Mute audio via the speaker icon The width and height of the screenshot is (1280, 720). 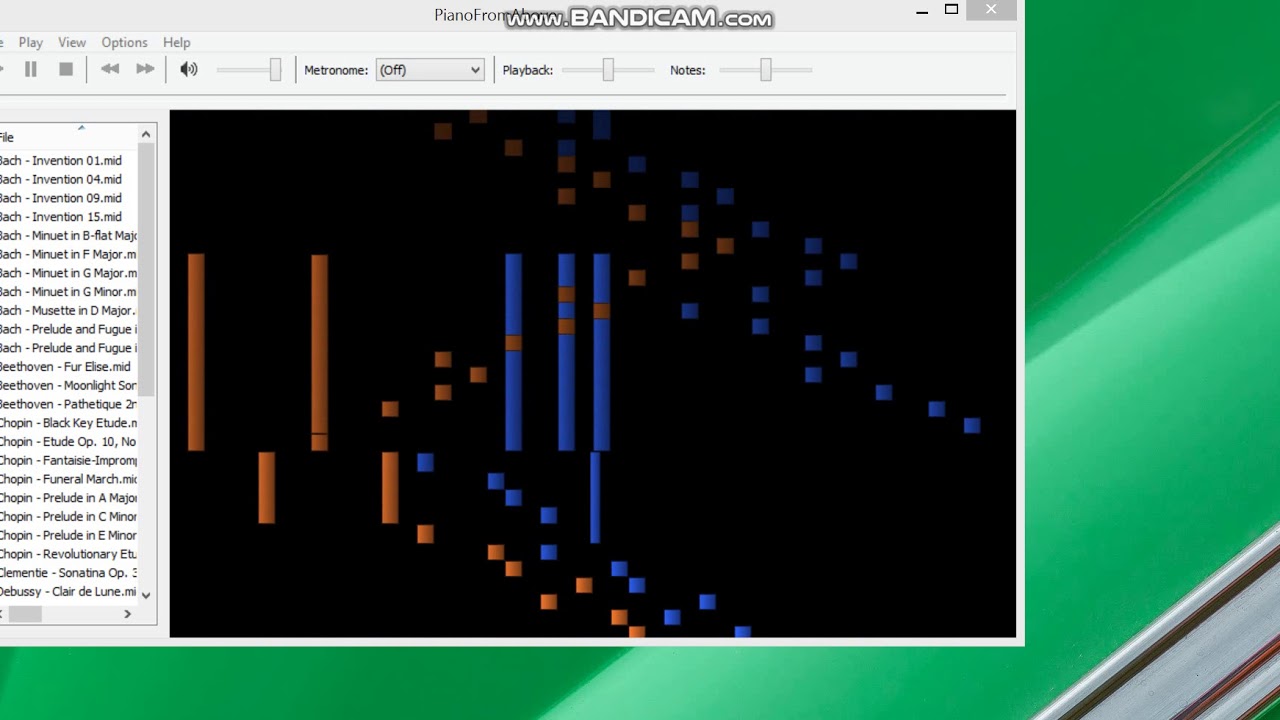(188, 69)
